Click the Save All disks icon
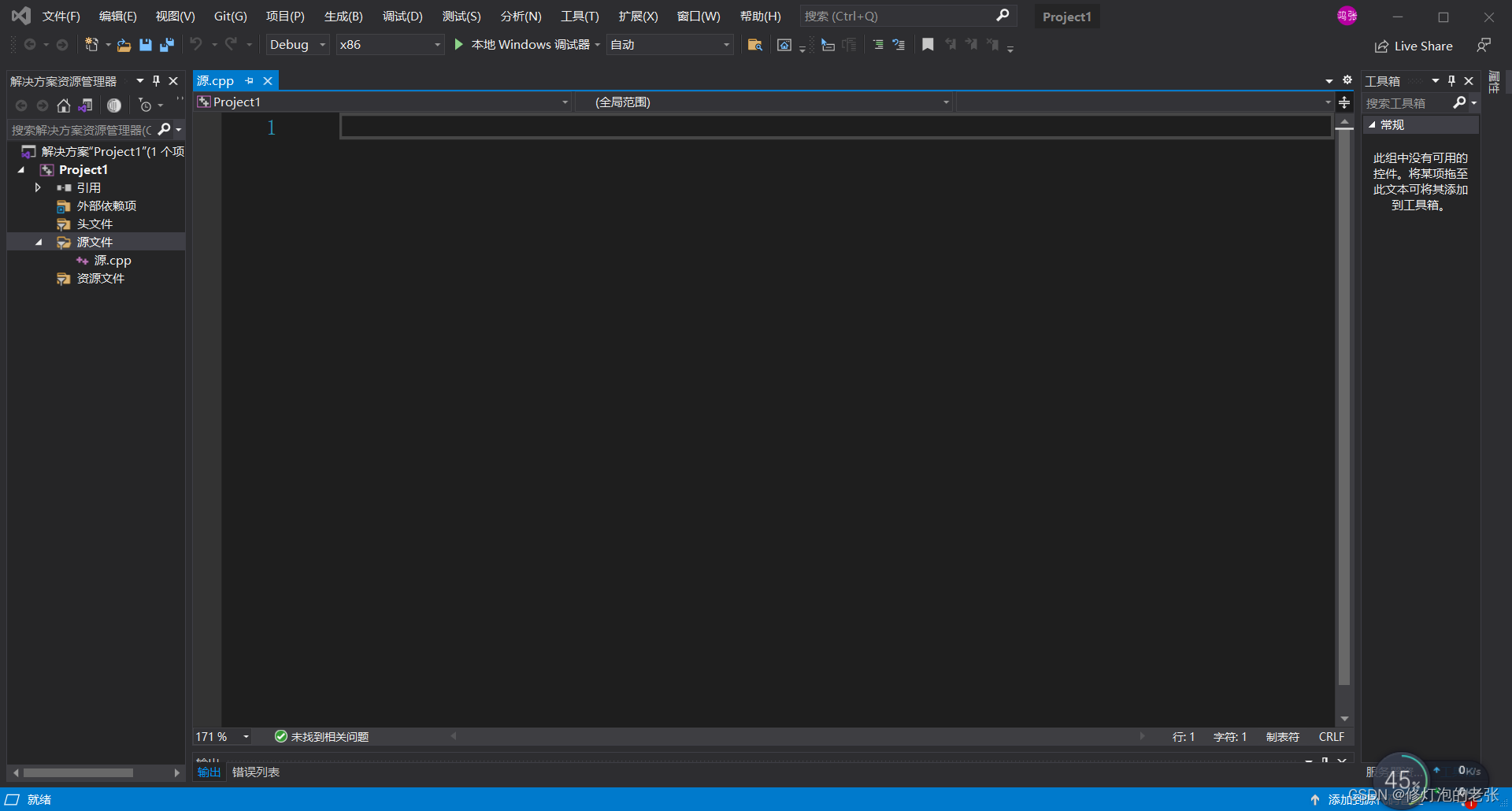Image resolution: width=1512 pixels, height=811 pixels. 166,45
